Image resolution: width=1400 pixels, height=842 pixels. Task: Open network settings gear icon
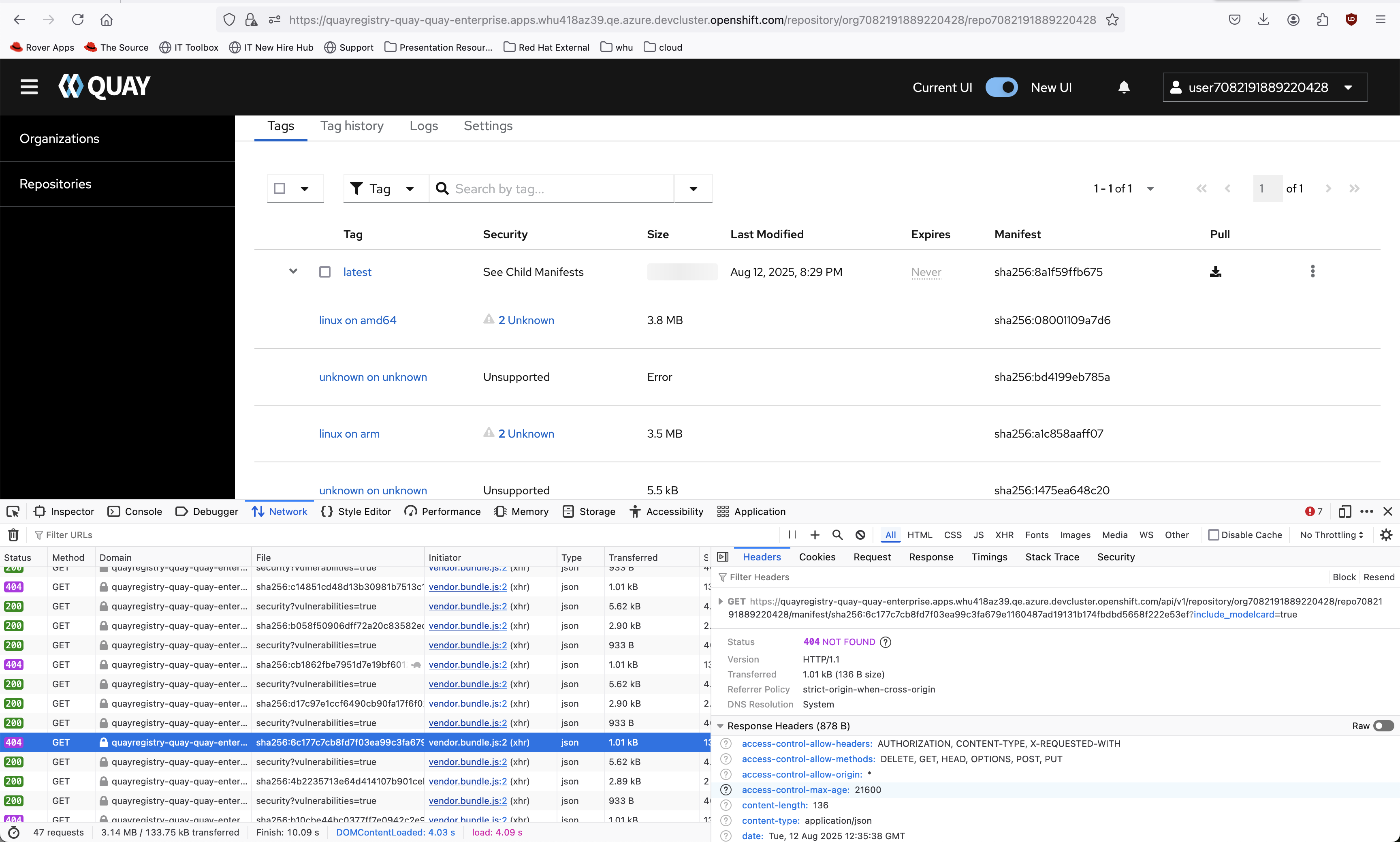pos(1386,534)
